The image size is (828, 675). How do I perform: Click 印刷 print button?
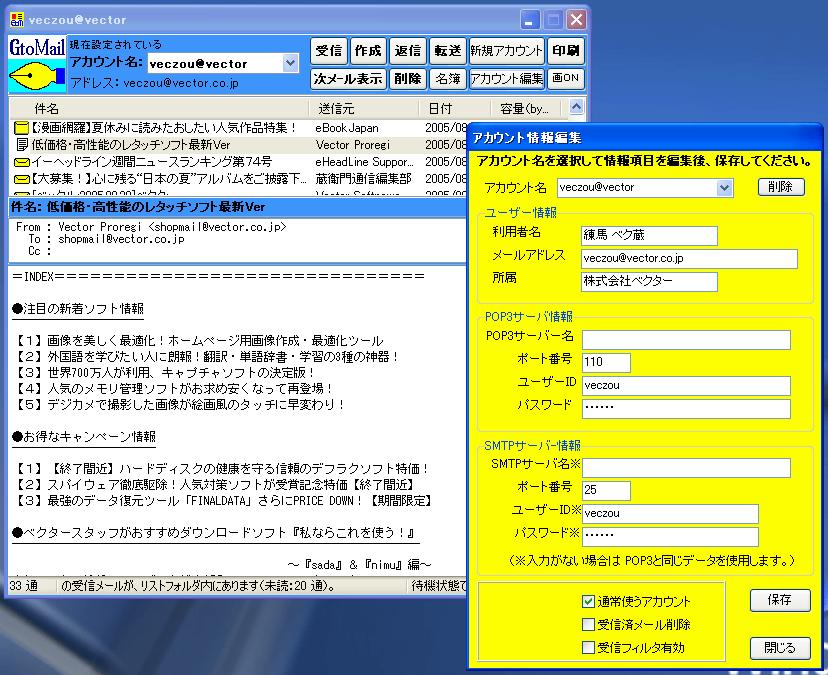click(x=566, y=51)
